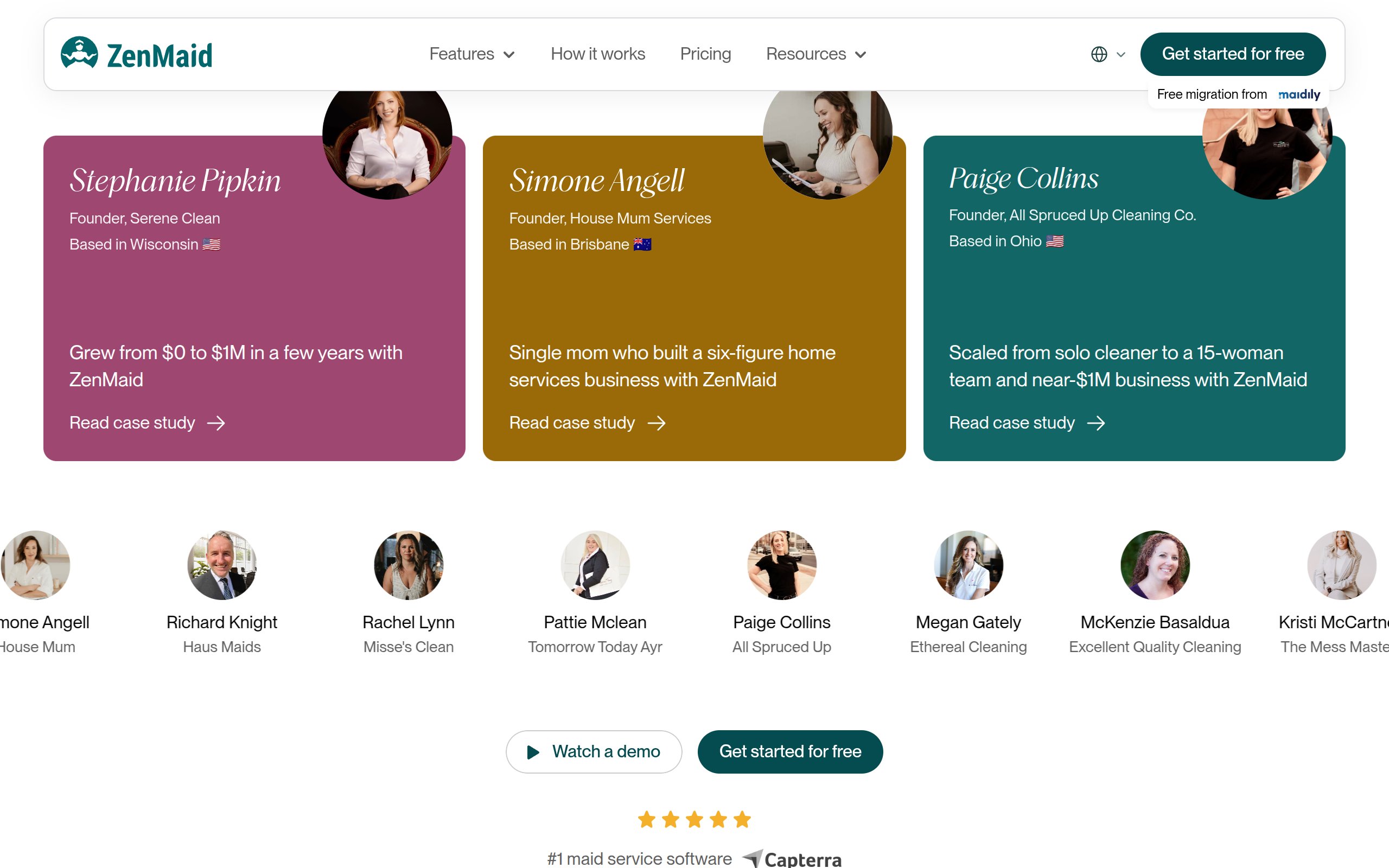Go to the Pricing page
This screenshot has height=868, width=1389.
(x=705, y=54)
